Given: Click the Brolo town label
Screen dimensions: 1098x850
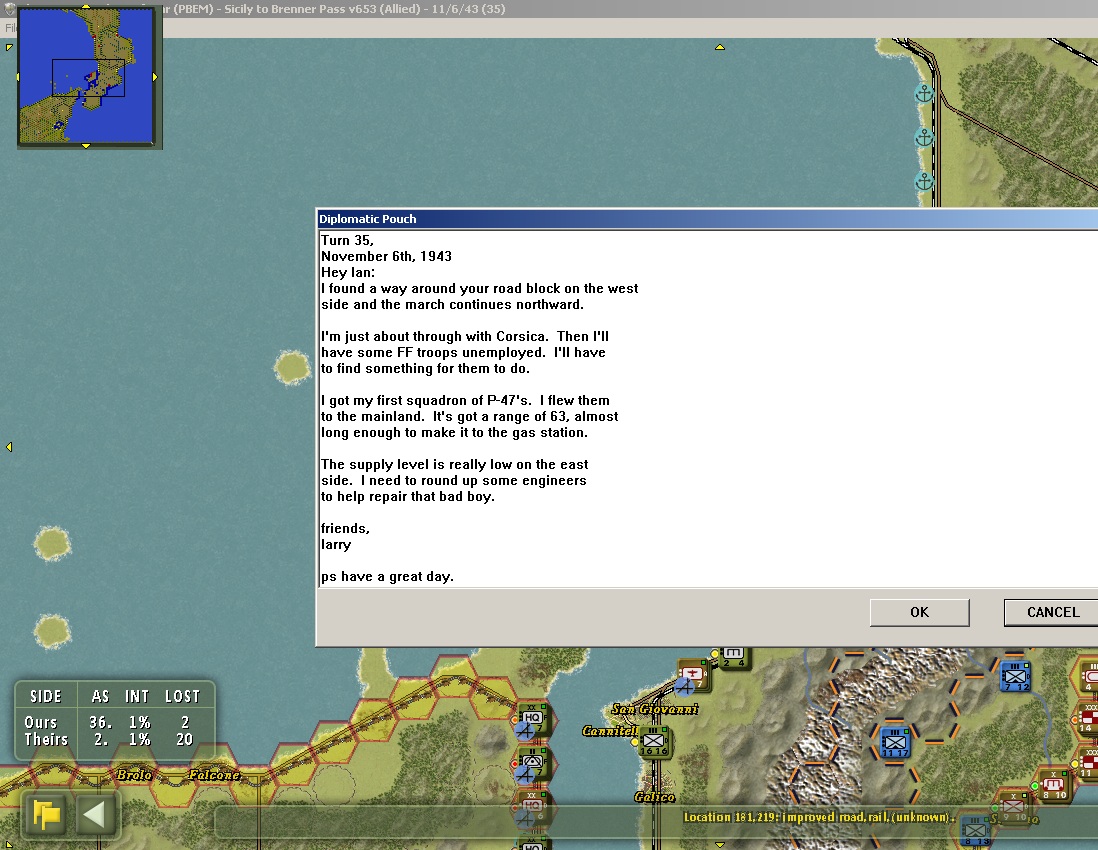Looking at the screenshot, I should click(x=134, y=774).
